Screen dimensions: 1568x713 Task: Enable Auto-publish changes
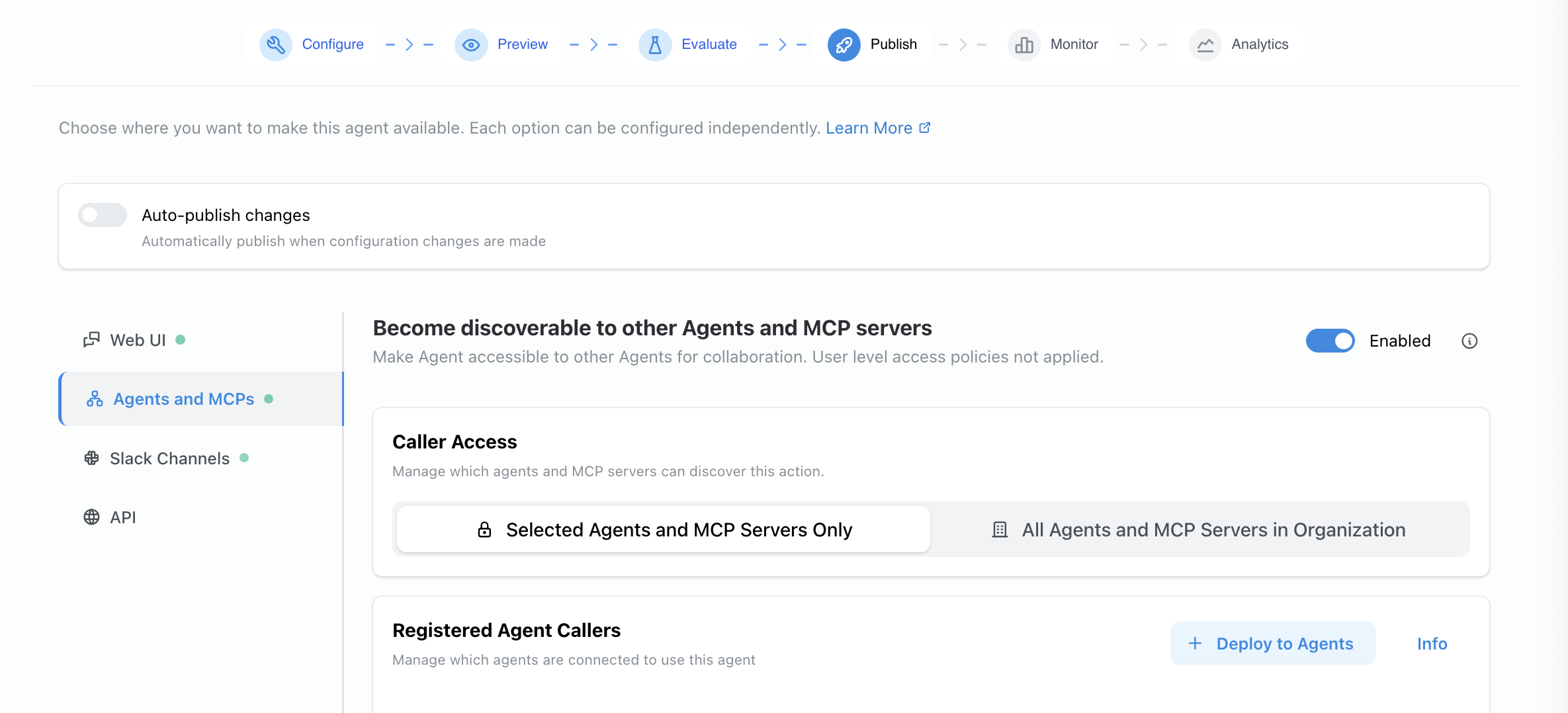coord(102,215)
